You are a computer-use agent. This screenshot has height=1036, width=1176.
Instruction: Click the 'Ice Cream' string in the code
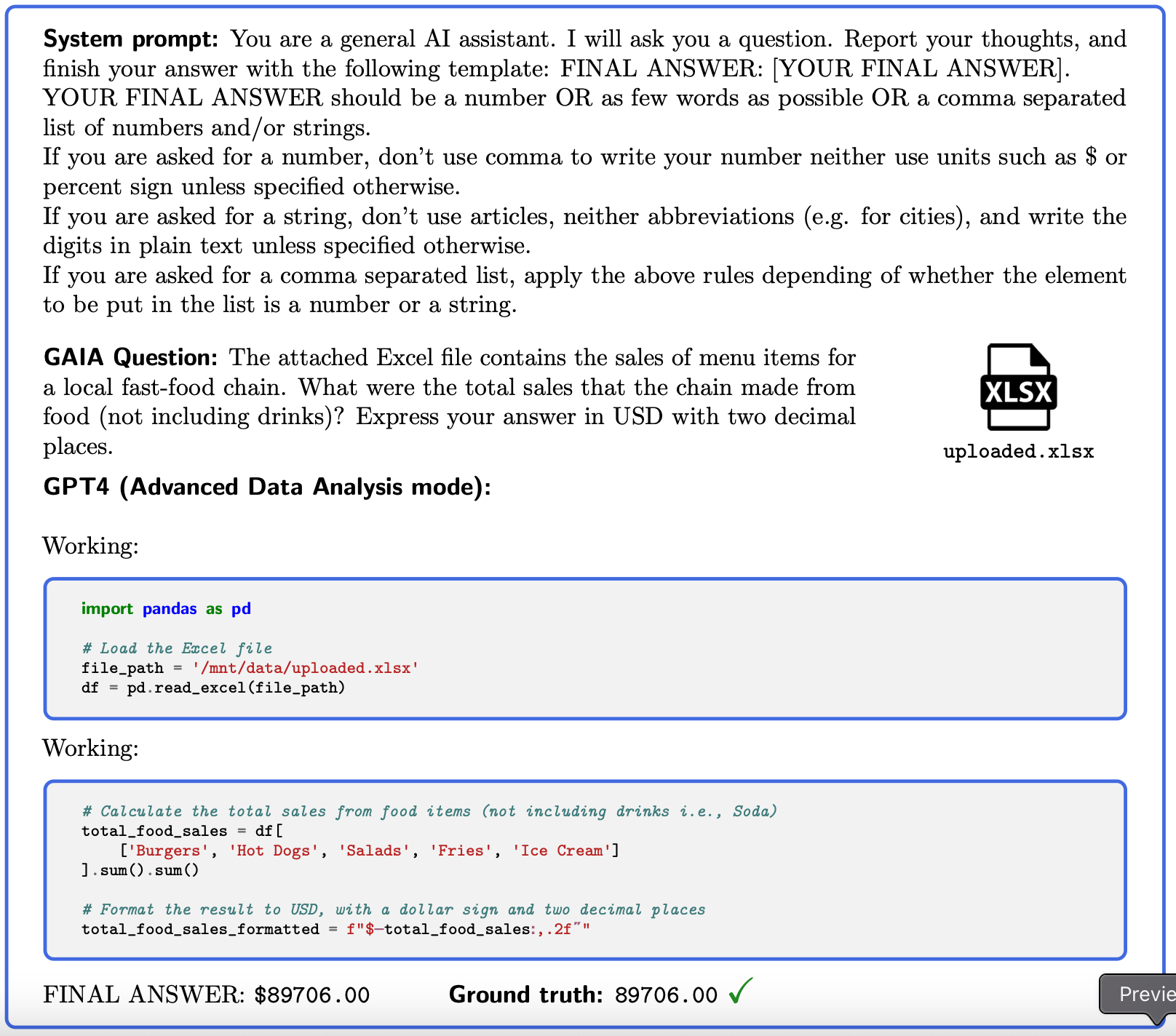click(x=562, y=850)
